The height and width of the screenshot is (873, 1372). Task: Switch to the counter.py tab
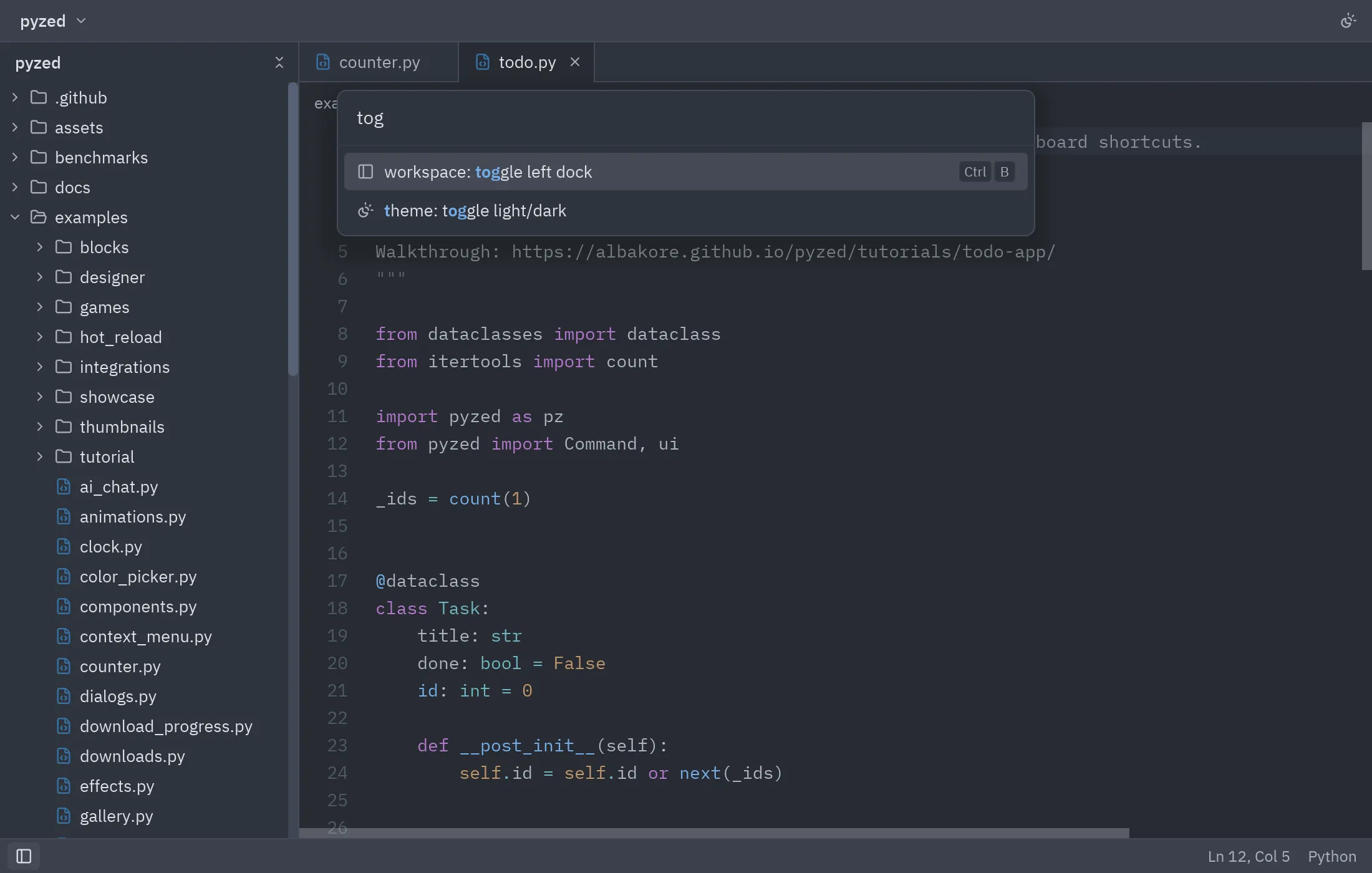click(379, 62)
